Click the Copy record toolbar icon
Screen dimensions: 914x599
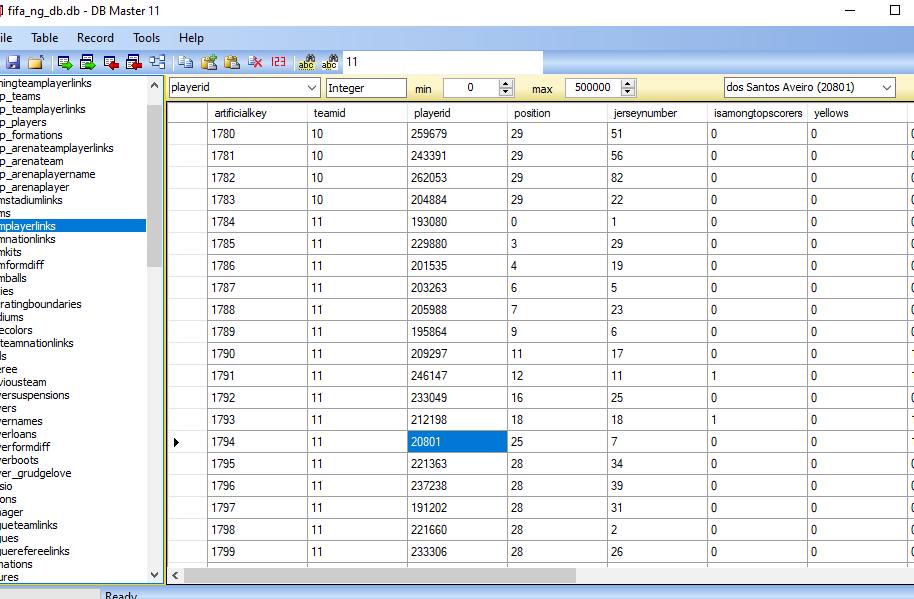click(x=185, y=62)
